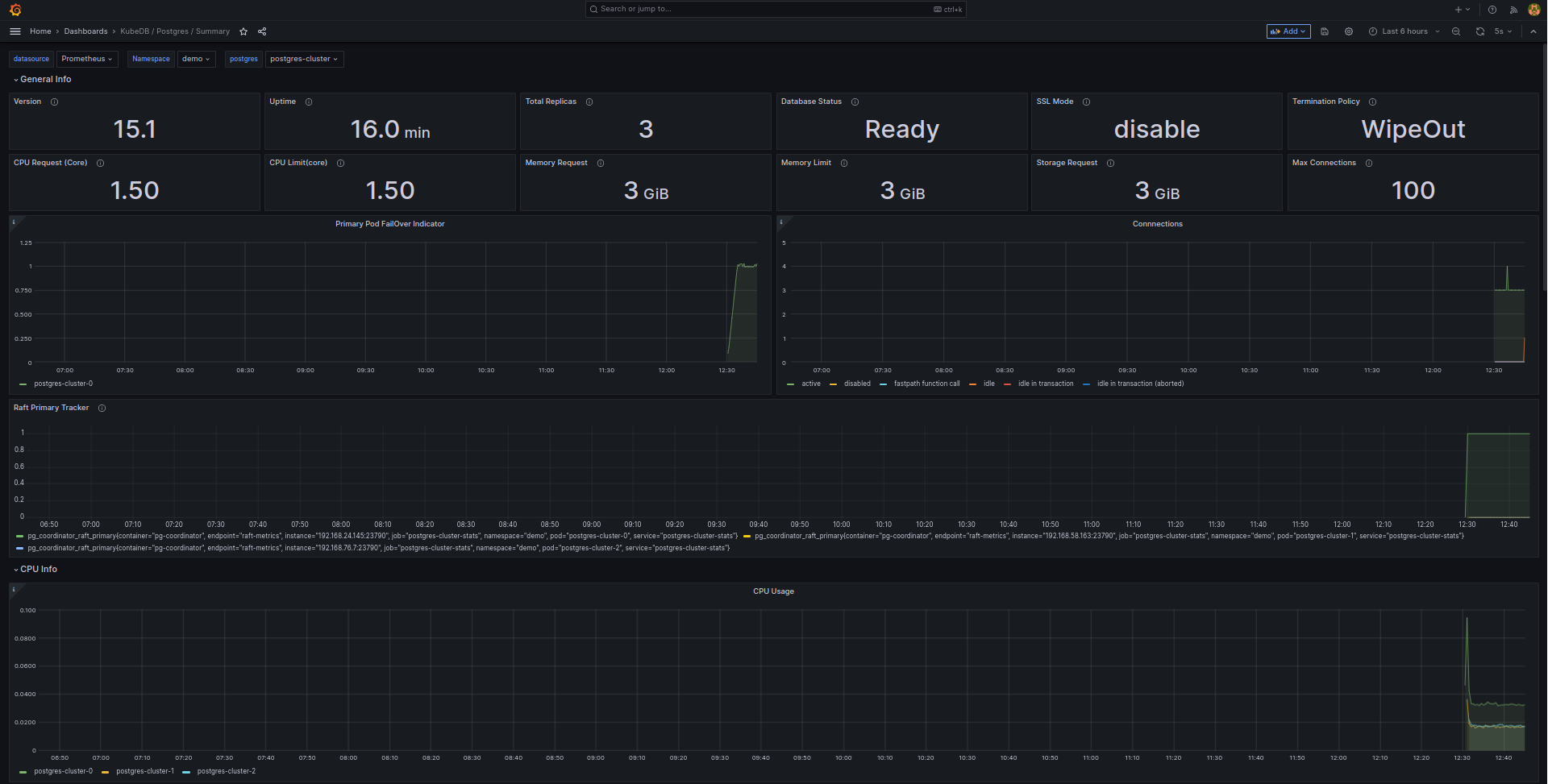The height and width of the screenshot is (784, 1548).
Task: Open the help question-mark icon
Action: [1492, 9]
